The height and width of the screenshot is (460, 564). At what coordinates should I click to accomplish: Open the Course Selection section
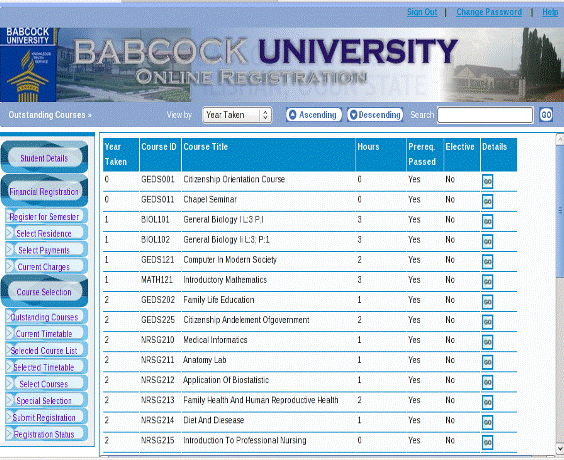click(44, 292)
